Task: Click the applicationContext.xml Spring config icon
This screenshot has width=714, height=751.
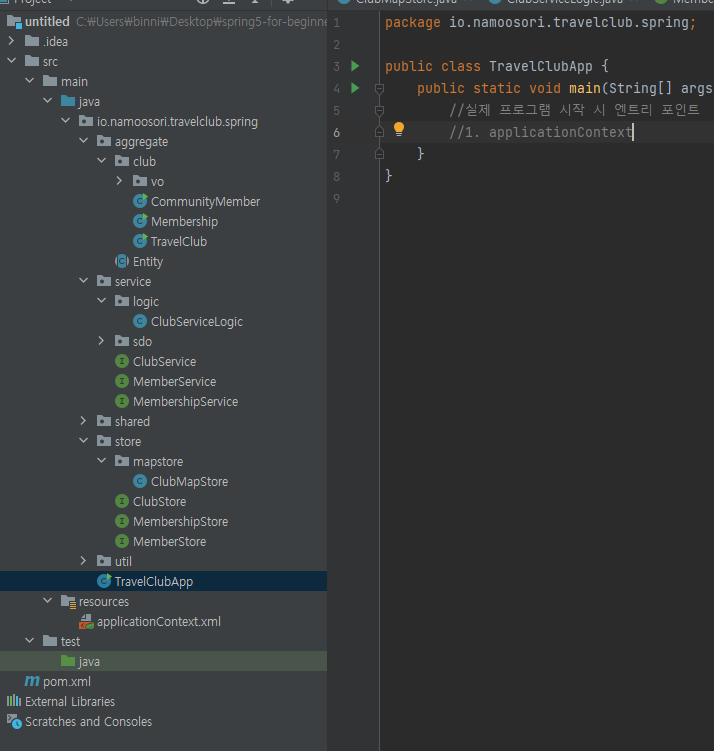Action: tap(86, 622)
